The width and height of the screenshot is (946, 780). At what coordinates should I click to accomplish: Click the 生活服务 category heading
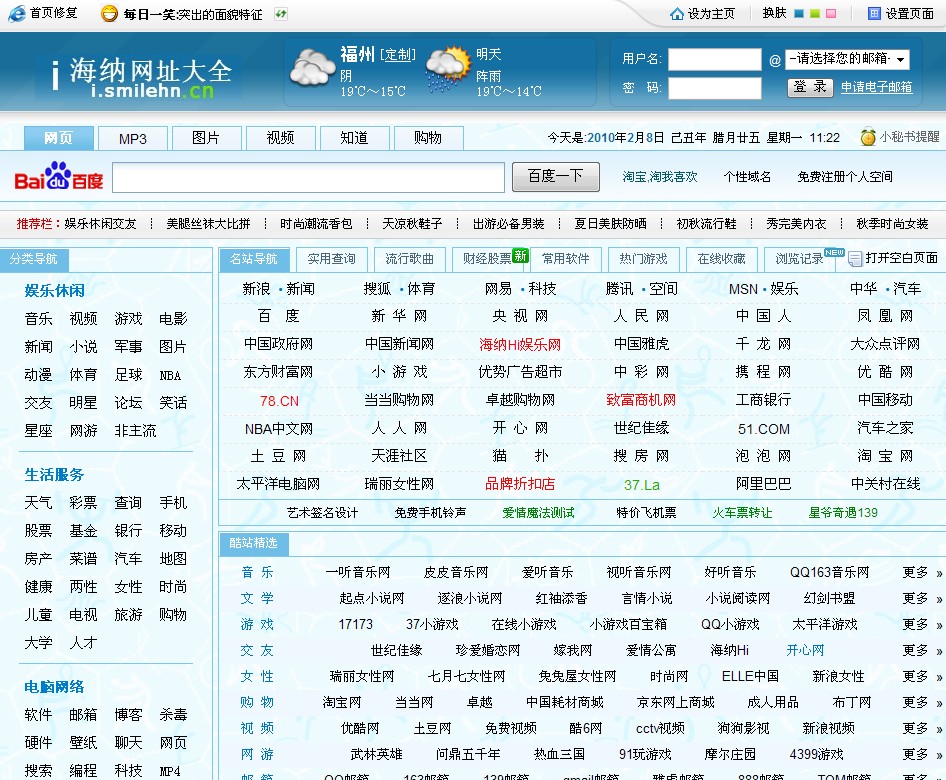point(54,475)
